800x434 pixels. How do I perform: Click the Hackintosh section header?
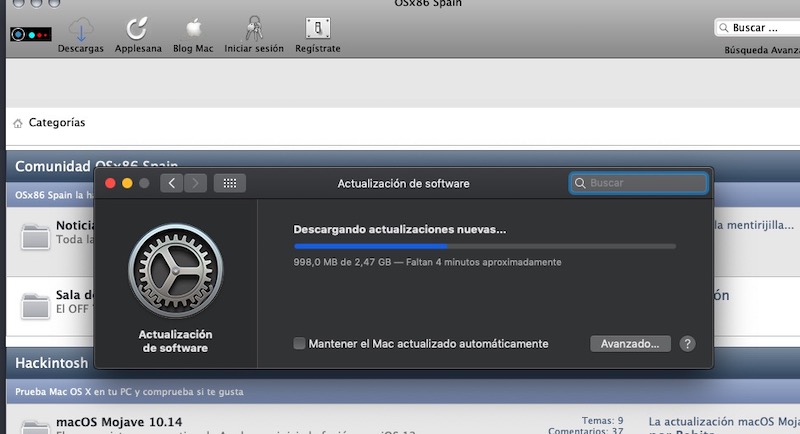[x=52, y=363]
